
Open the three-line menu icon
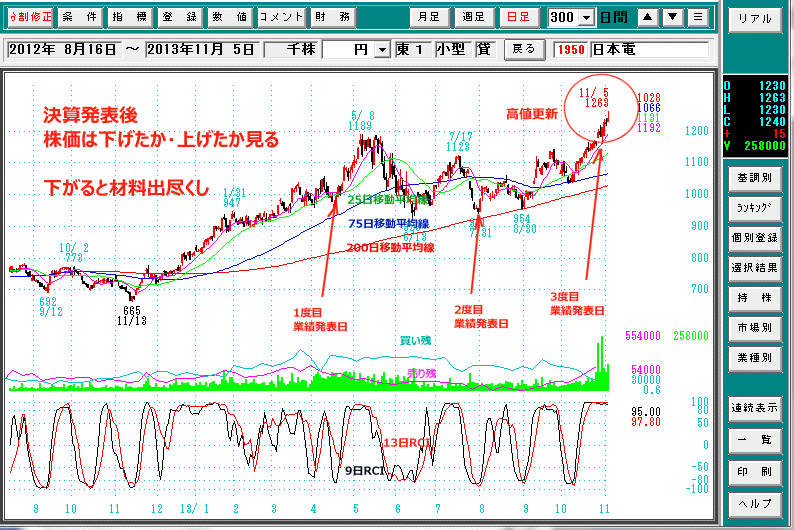[698, 17]
